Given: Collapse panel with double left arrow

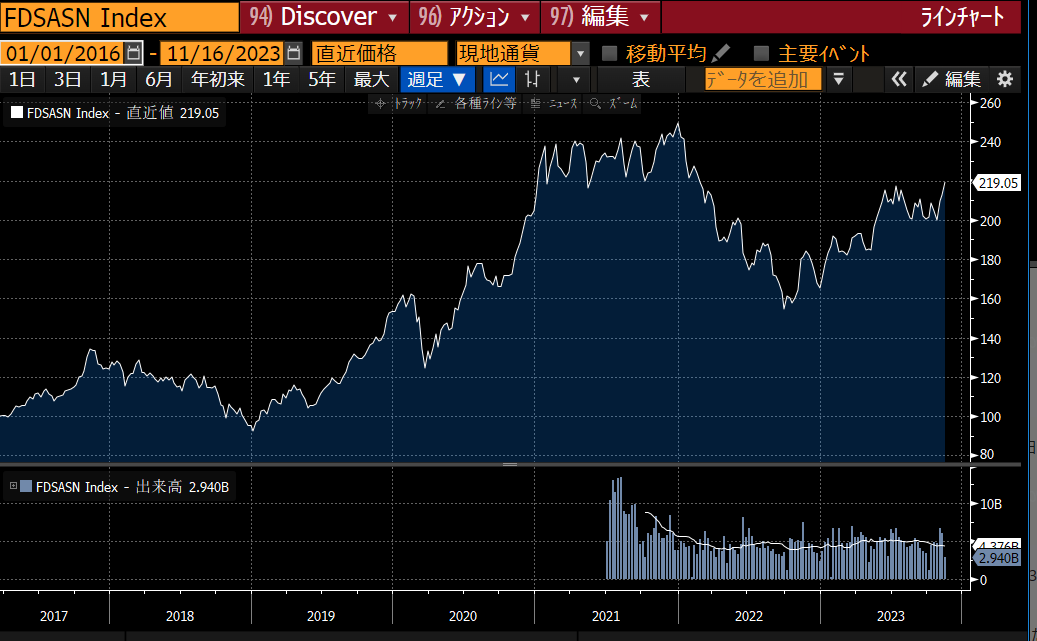Looking at the screenshot, I should click(x=898, y=79).
